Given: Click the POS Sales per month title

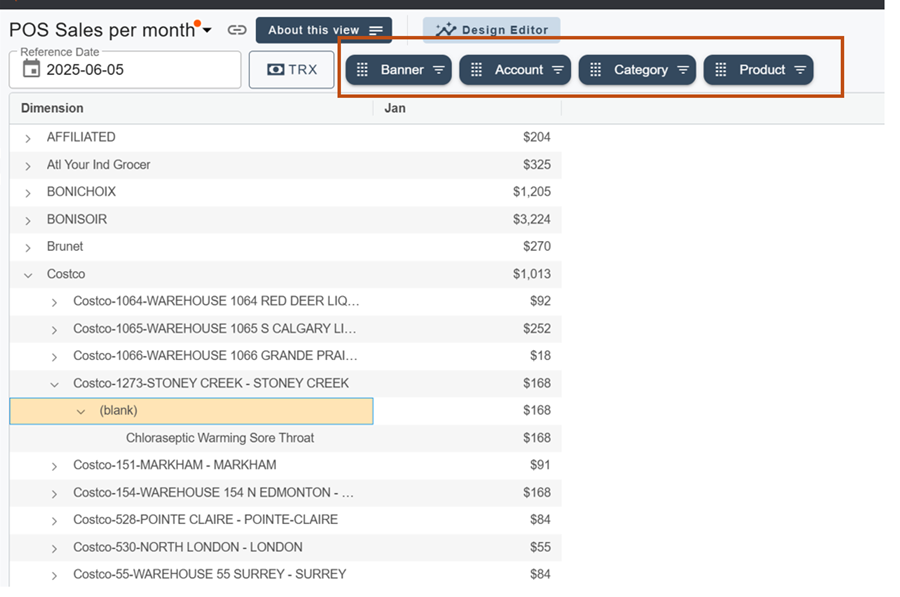Looking at the screenshot, I should (x=102, y=30).
